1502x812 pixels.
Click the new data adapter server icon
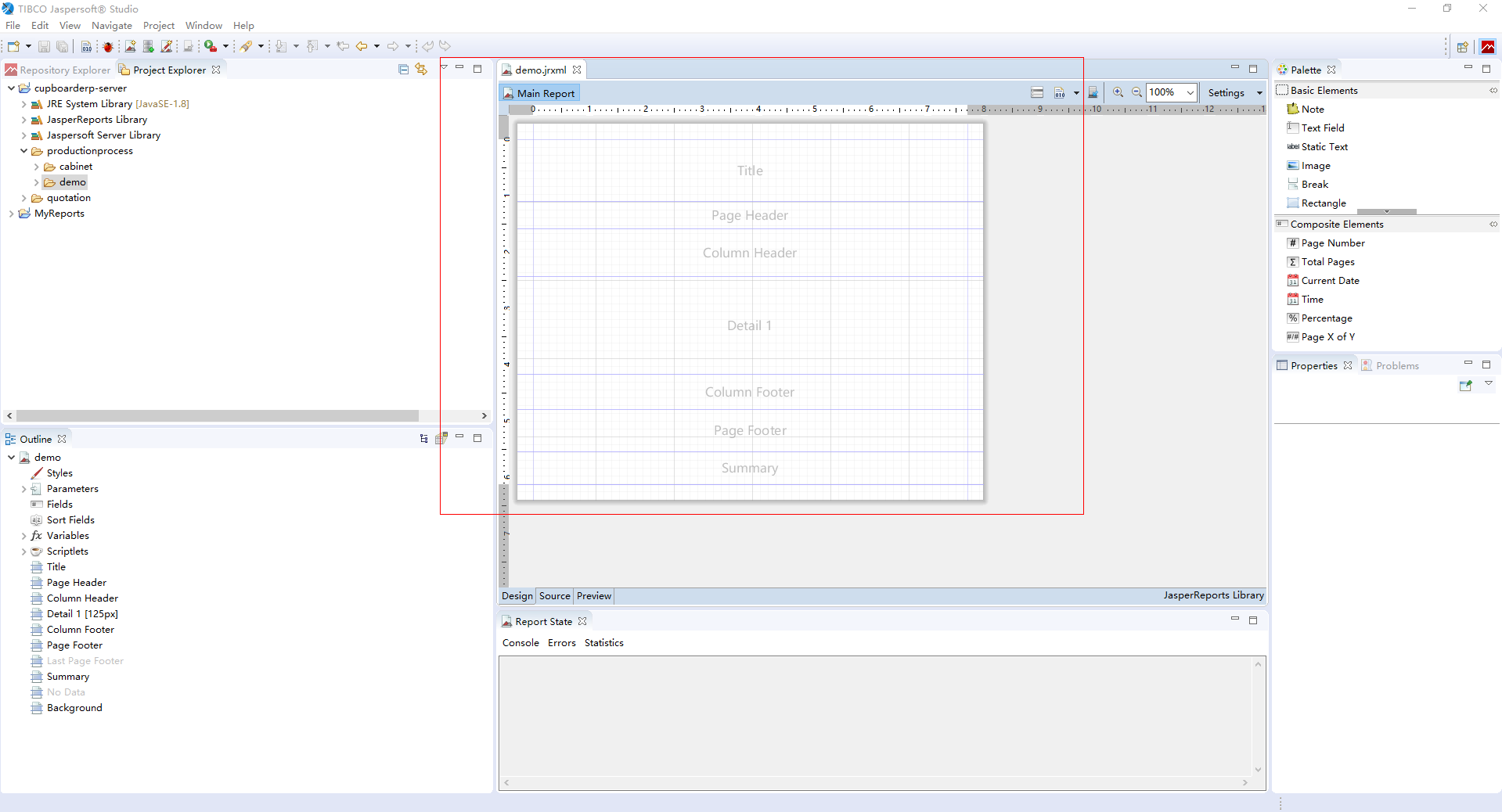point(148,47)
